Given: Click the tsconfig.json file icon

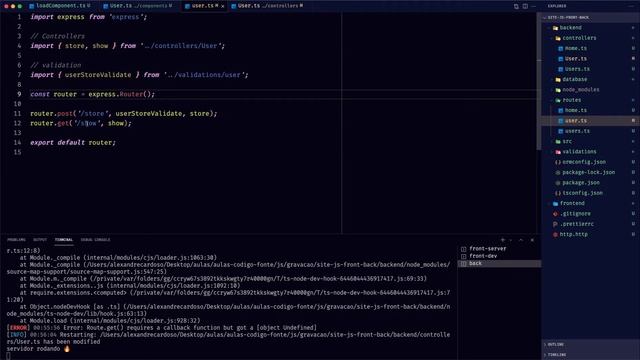Looking at the screenshot, I should pos(558,193).
